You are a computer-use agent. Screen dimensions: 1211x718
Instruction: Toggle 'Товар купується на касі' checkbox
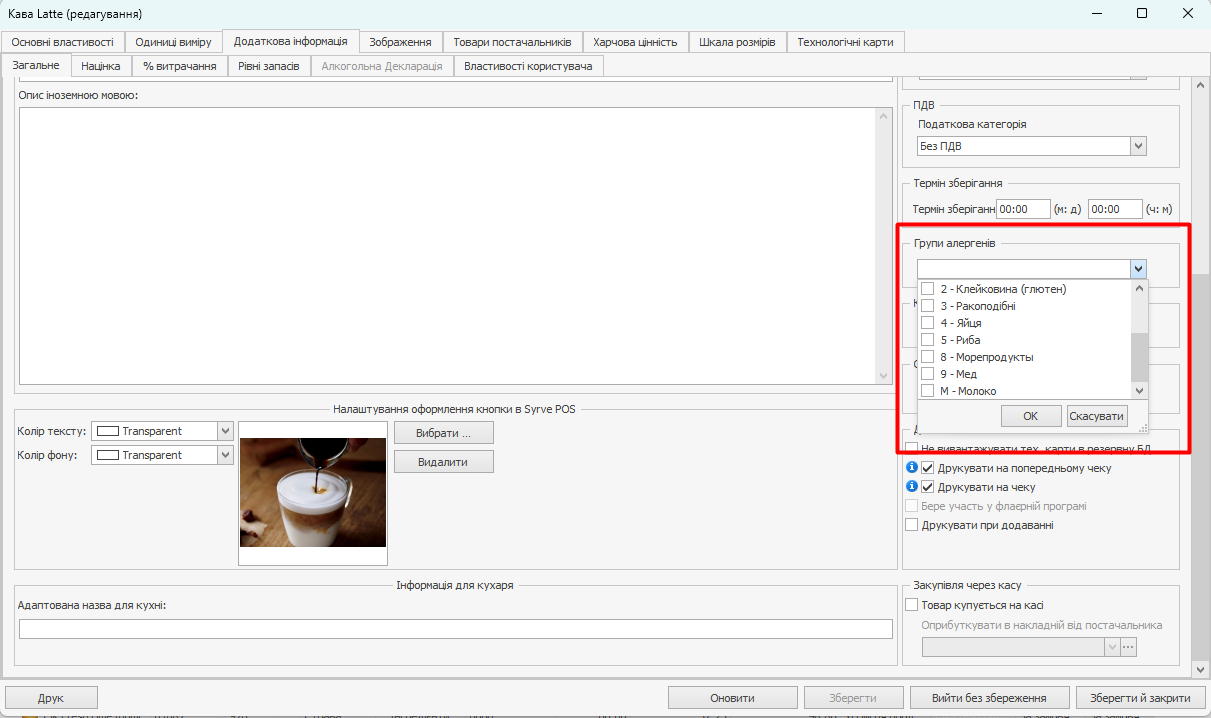(911, 605)
